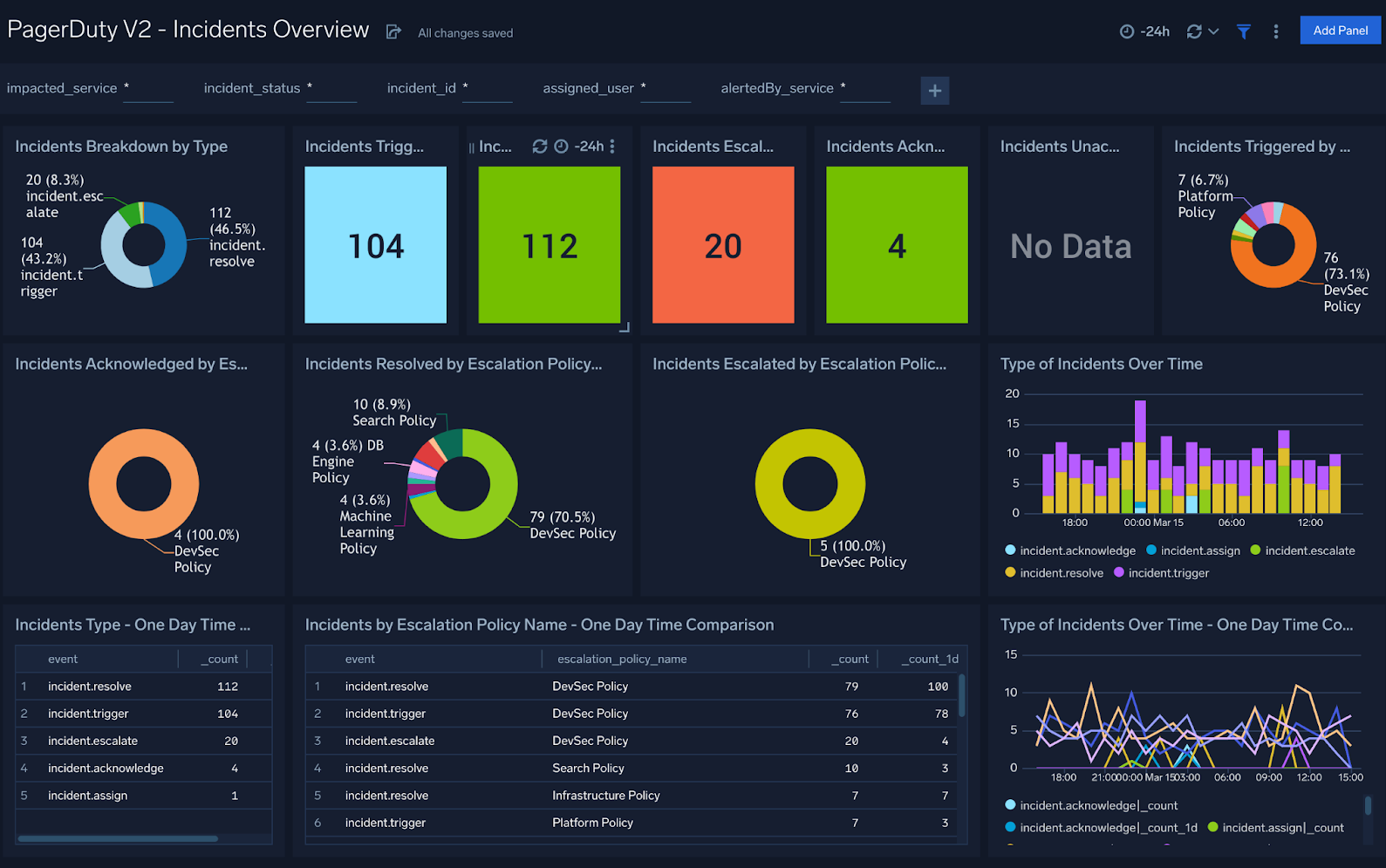Click the share dashboard icon beside title
The width and height of the screenshot is (1386, 868).
393,32
